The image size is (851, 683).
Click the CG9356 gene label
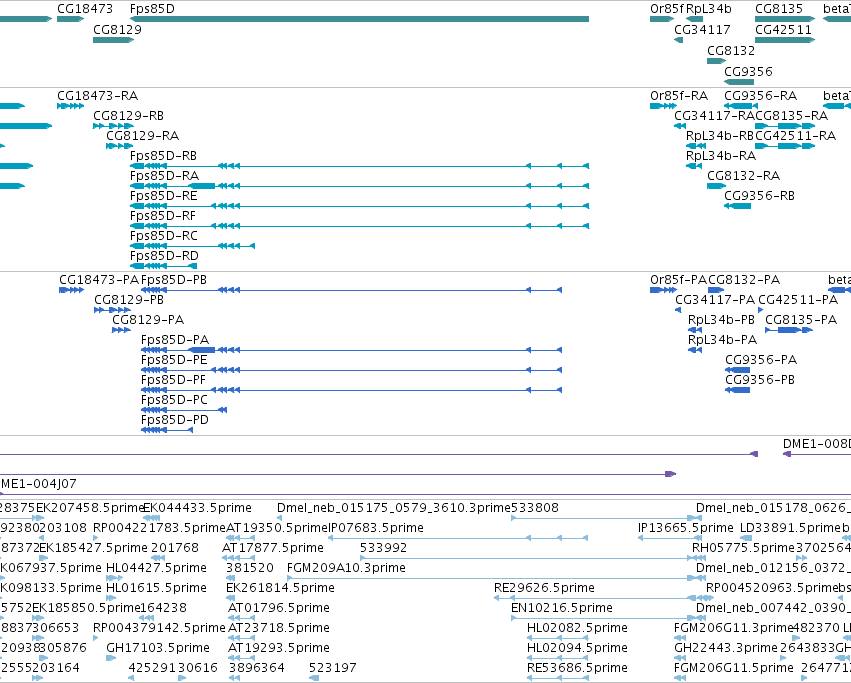(x=748, y=72)
